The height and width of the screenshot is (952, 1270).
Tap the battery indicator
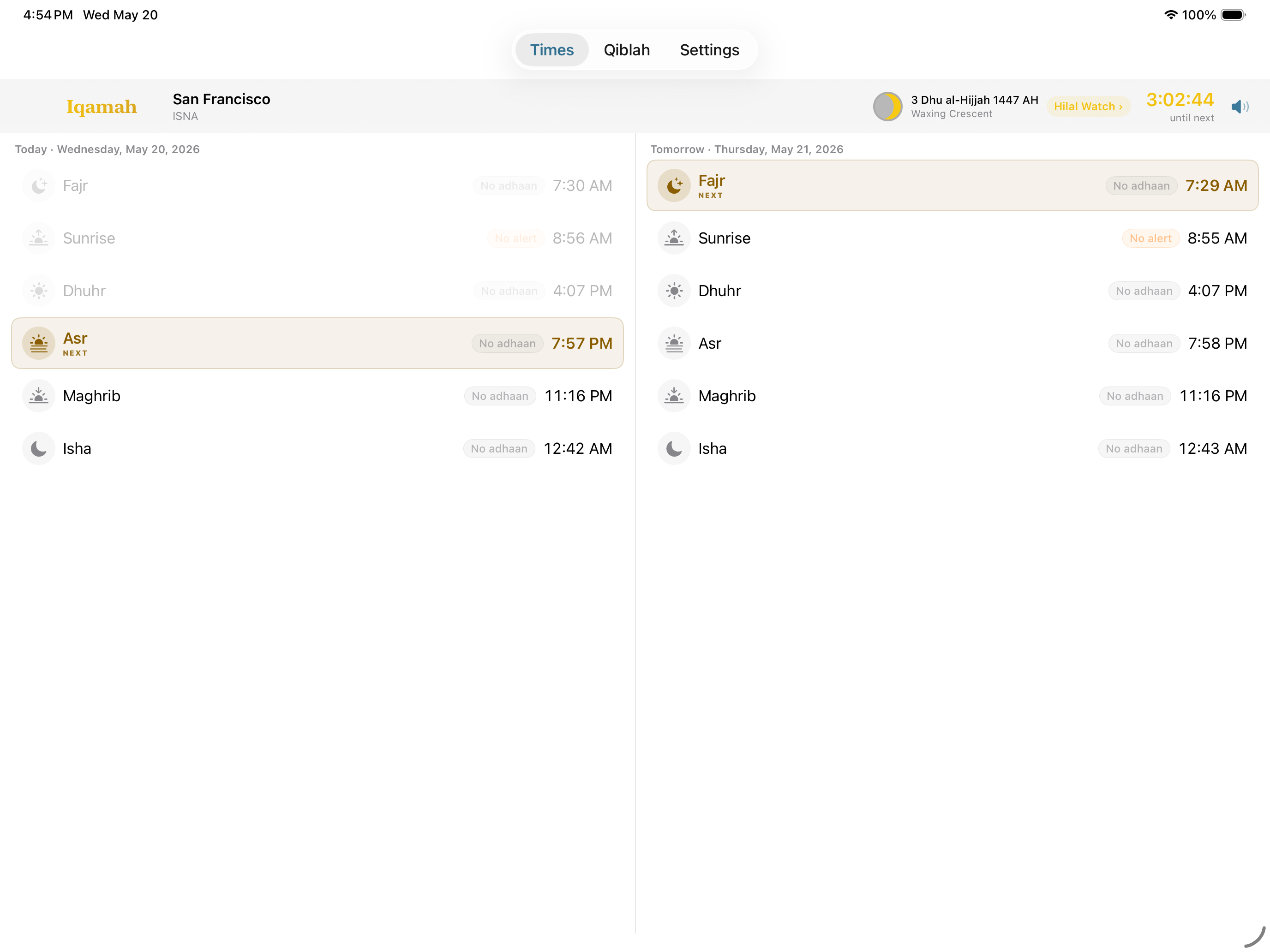(1233, 15)
